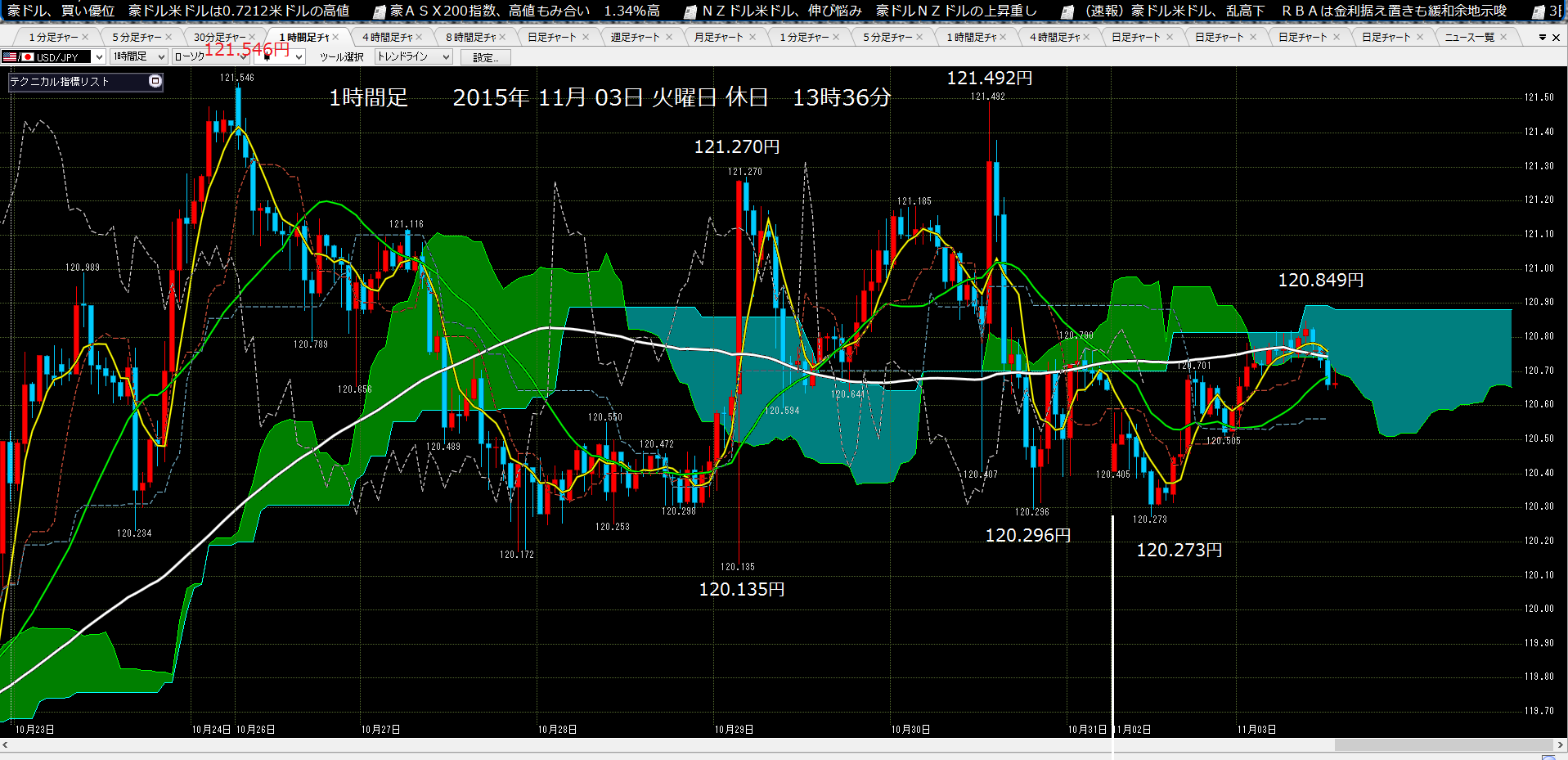Click the RBAは金利据え置きも緩和余地示唆 headline

click(x=1394, y=11)
